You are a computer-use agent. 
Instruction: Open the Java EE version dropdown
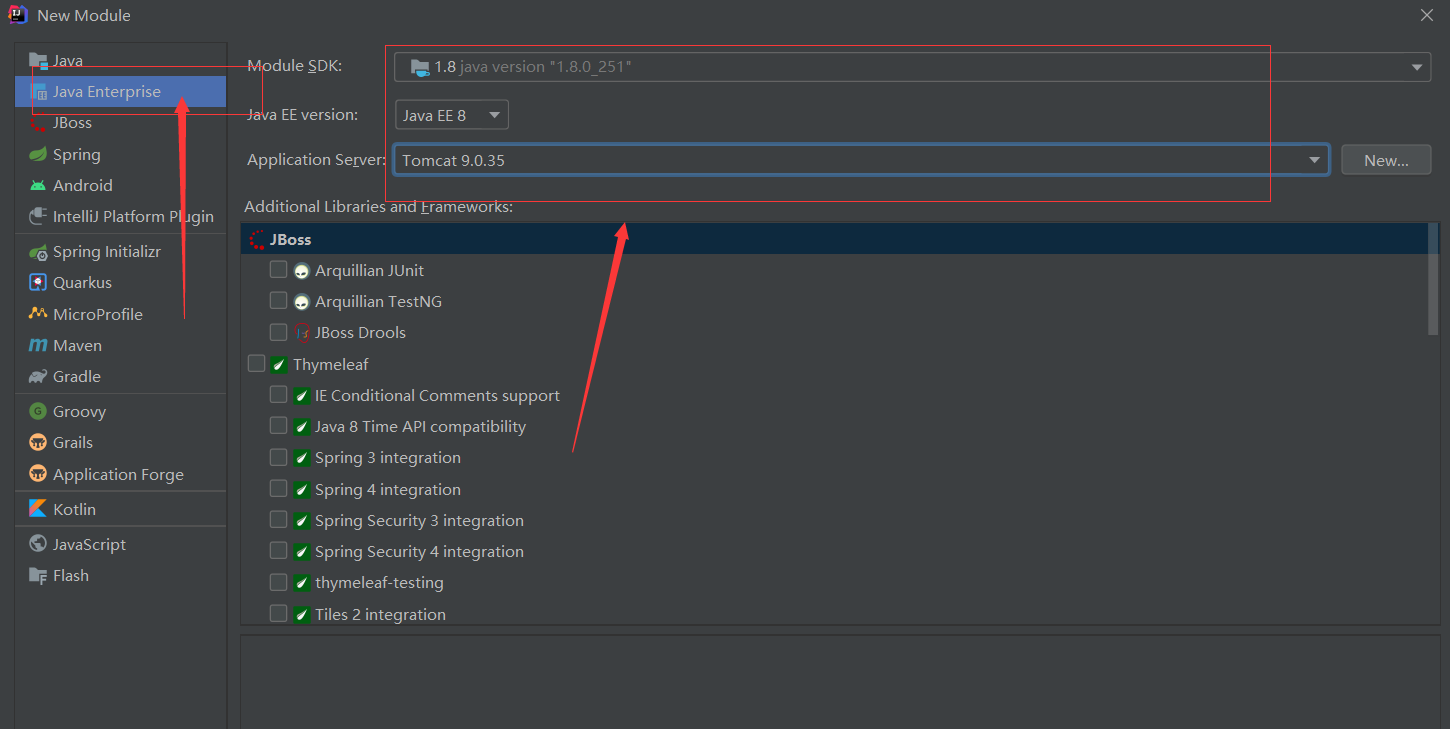(452, 115)
